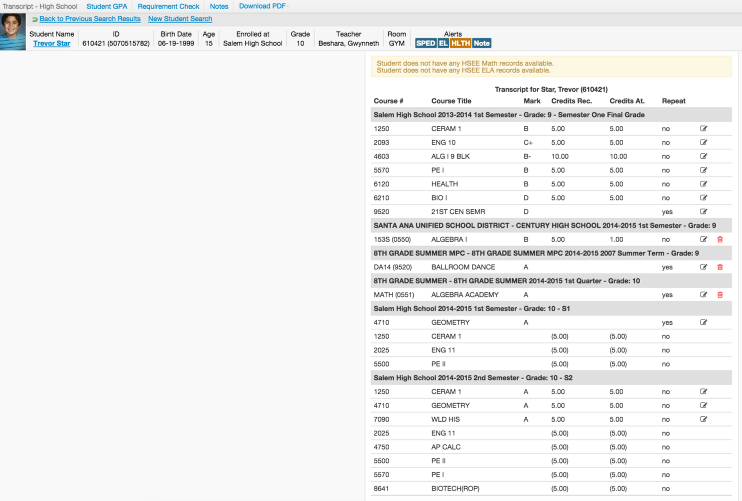Edit the HEALTH course row

point(703,184)
